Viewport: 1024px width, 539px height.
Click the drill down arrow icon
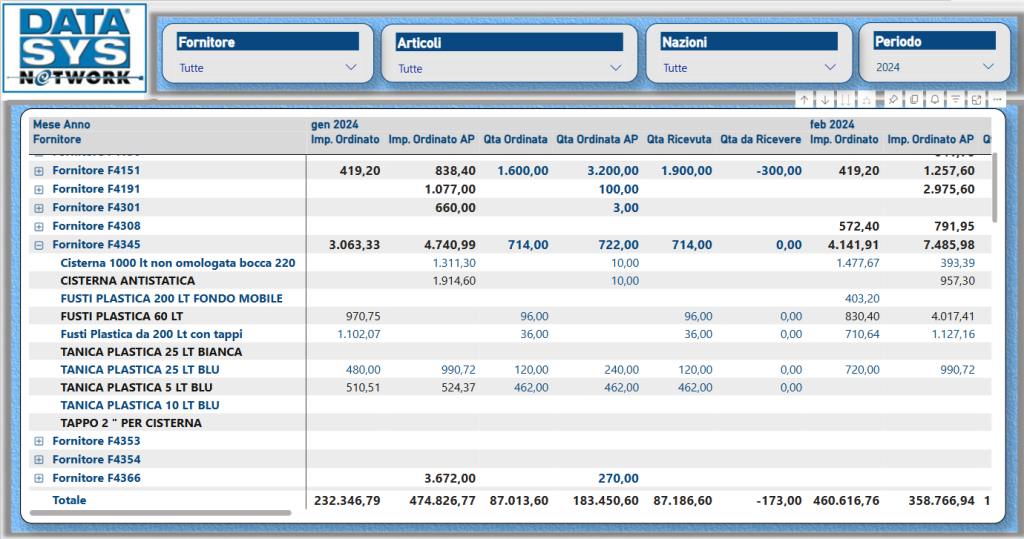(x=825, y=99)
